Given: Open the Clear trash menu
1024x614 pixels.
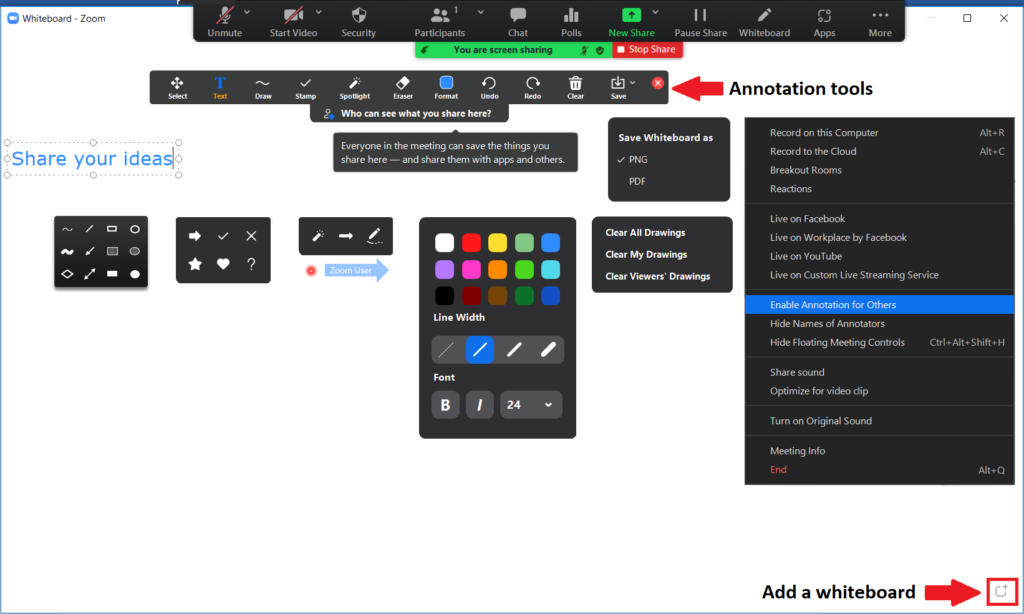Looking at the screenshot, I should [x=575, y=88].
